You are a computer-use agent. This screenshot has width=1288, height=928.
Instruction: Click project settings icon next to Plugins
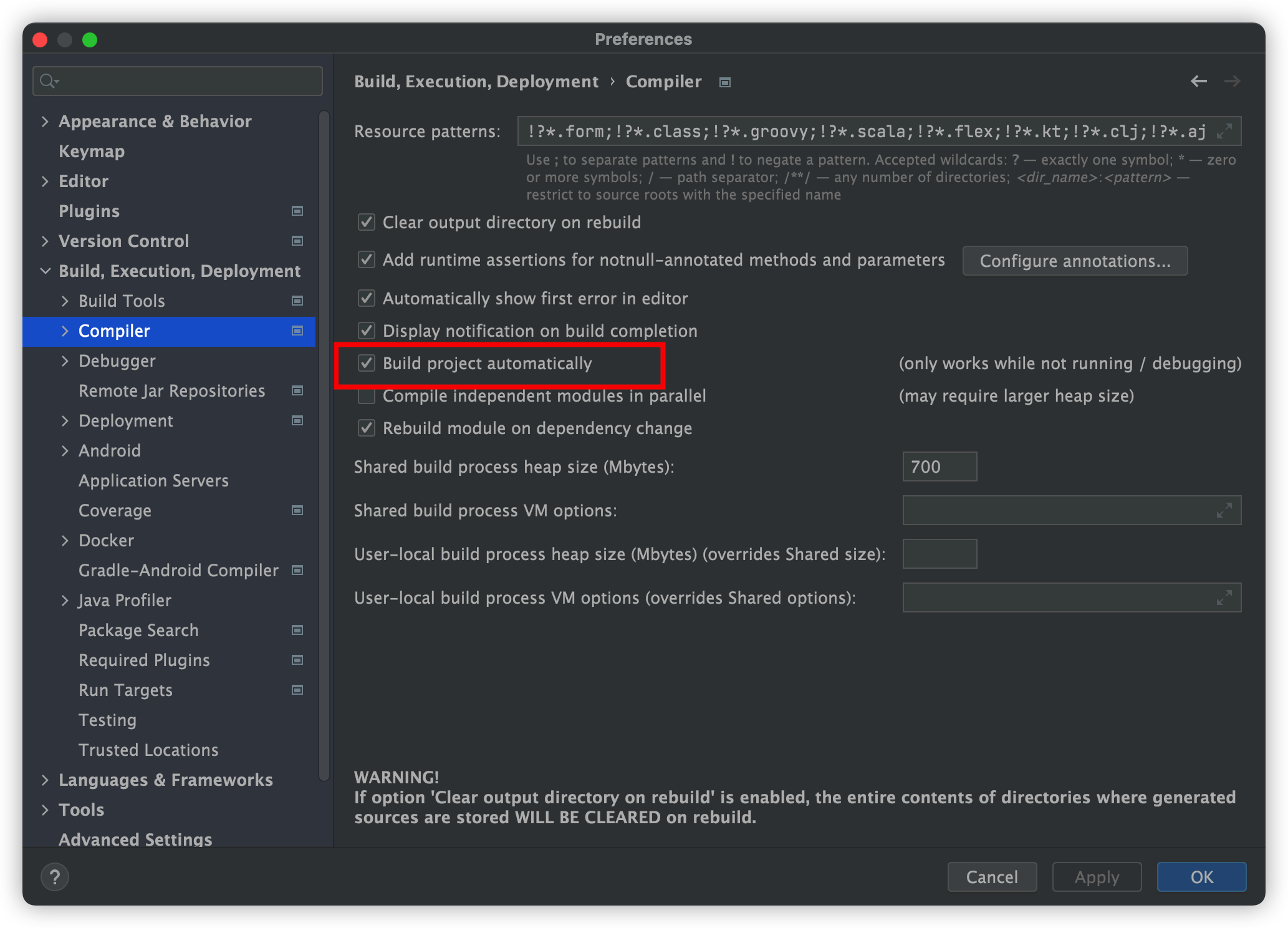(x=297, y=211)
